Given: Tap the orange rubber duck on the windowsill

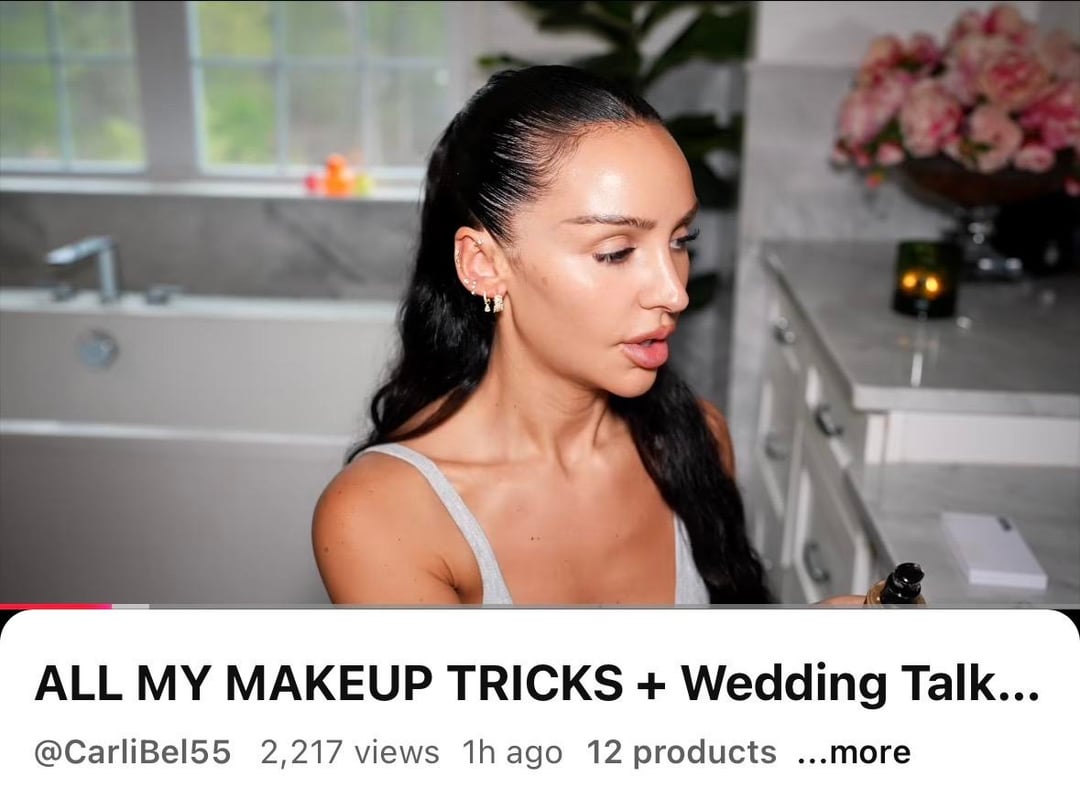Looking at the screenshot, I should click(339, 176).
